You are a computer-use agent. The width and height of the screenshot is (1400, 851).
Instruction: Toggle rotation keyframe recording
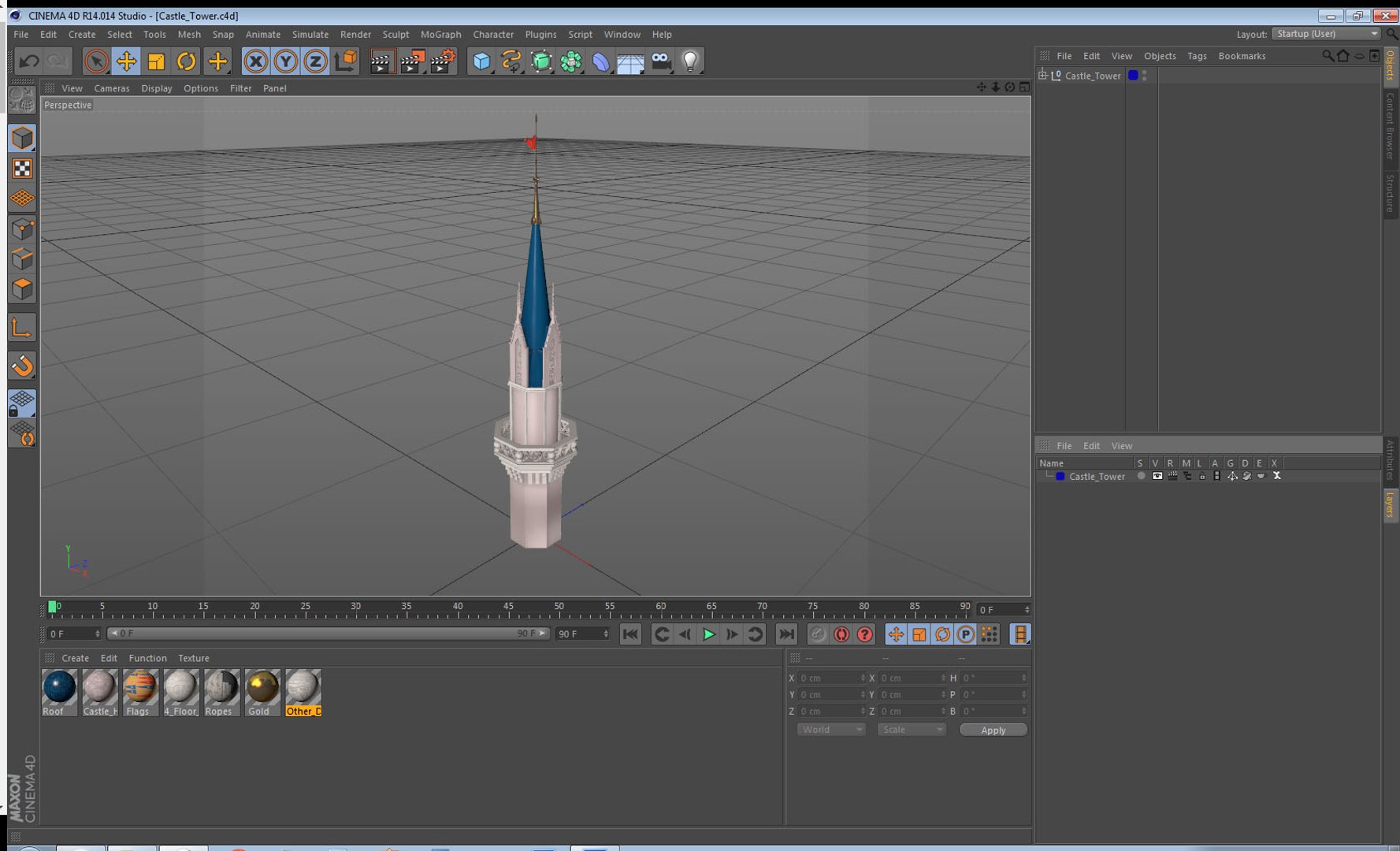point(942,634)
